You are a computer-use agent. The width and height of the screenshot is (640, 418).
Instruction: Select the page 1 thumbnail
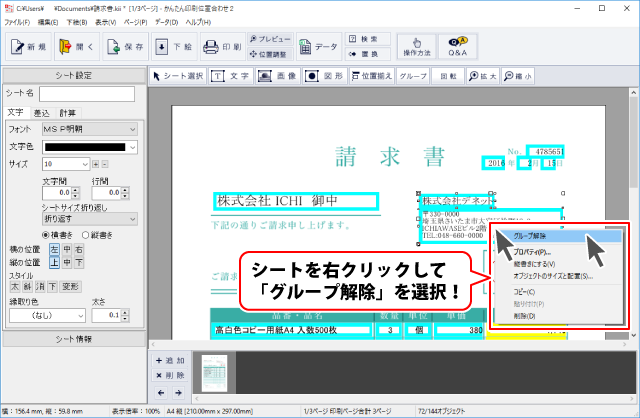point(214,374)
